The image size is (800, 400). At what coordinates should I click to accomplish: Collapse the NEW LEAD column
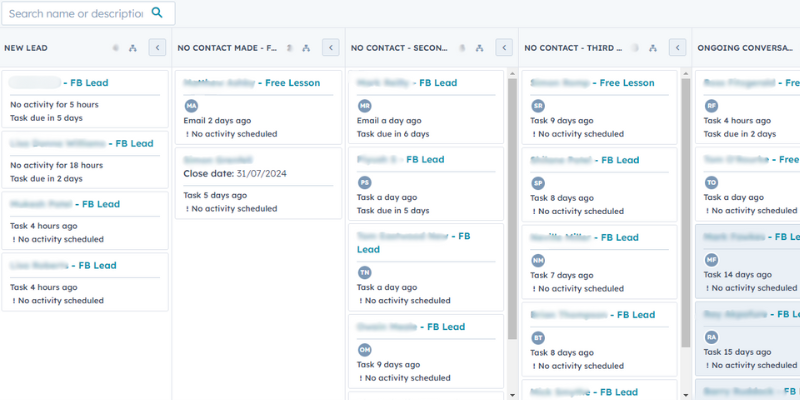[157, 47]
